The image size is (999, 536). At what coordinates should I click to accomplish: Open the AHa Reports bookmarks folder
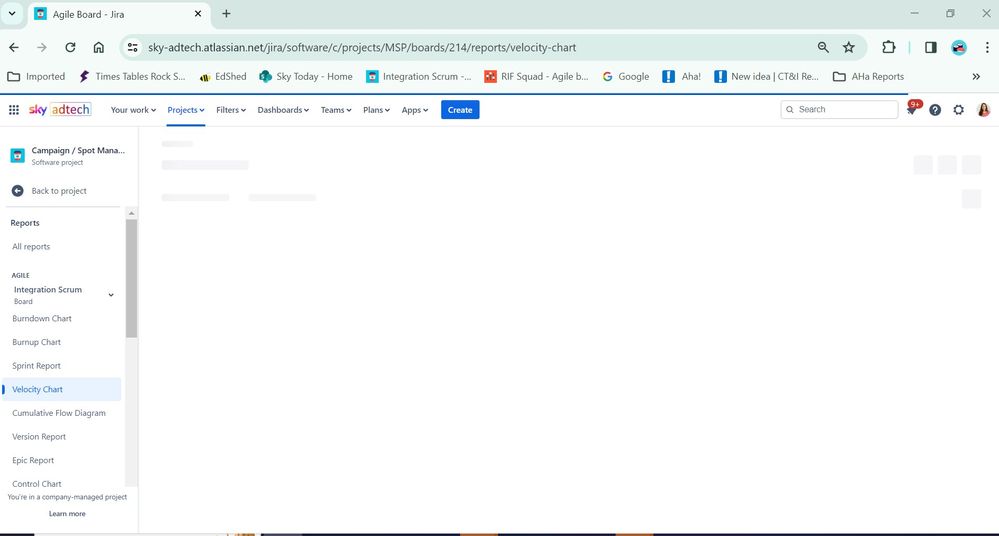click(868, 76)
